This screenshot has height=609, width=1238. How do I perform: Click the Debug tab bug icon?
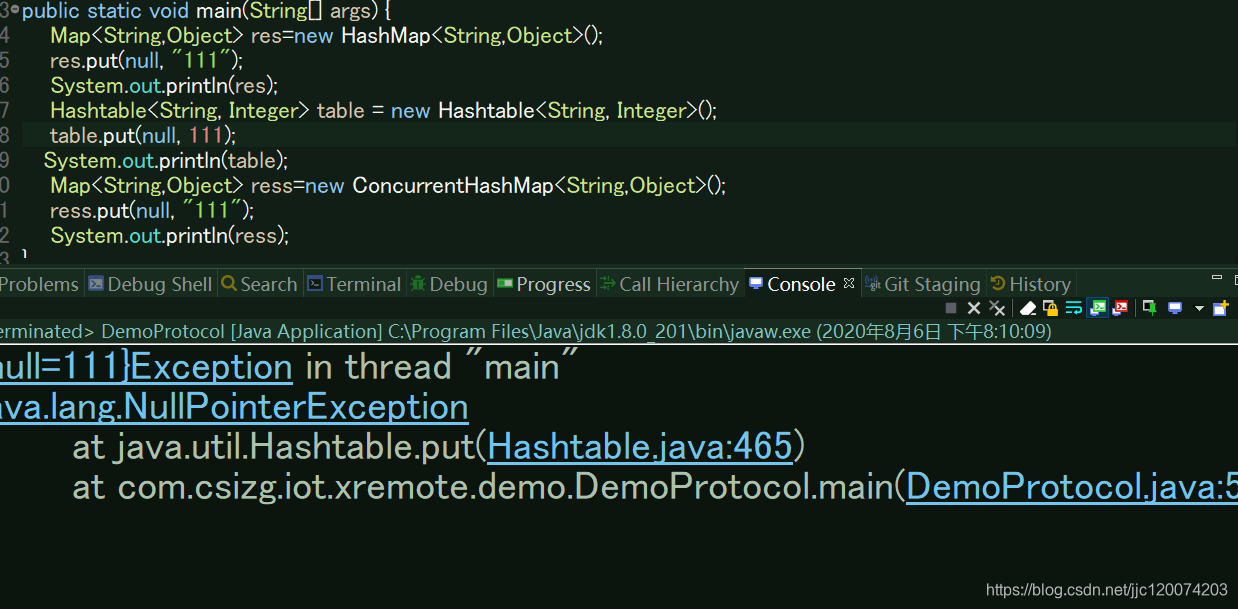pyautogui.click(x=418, y=284)
